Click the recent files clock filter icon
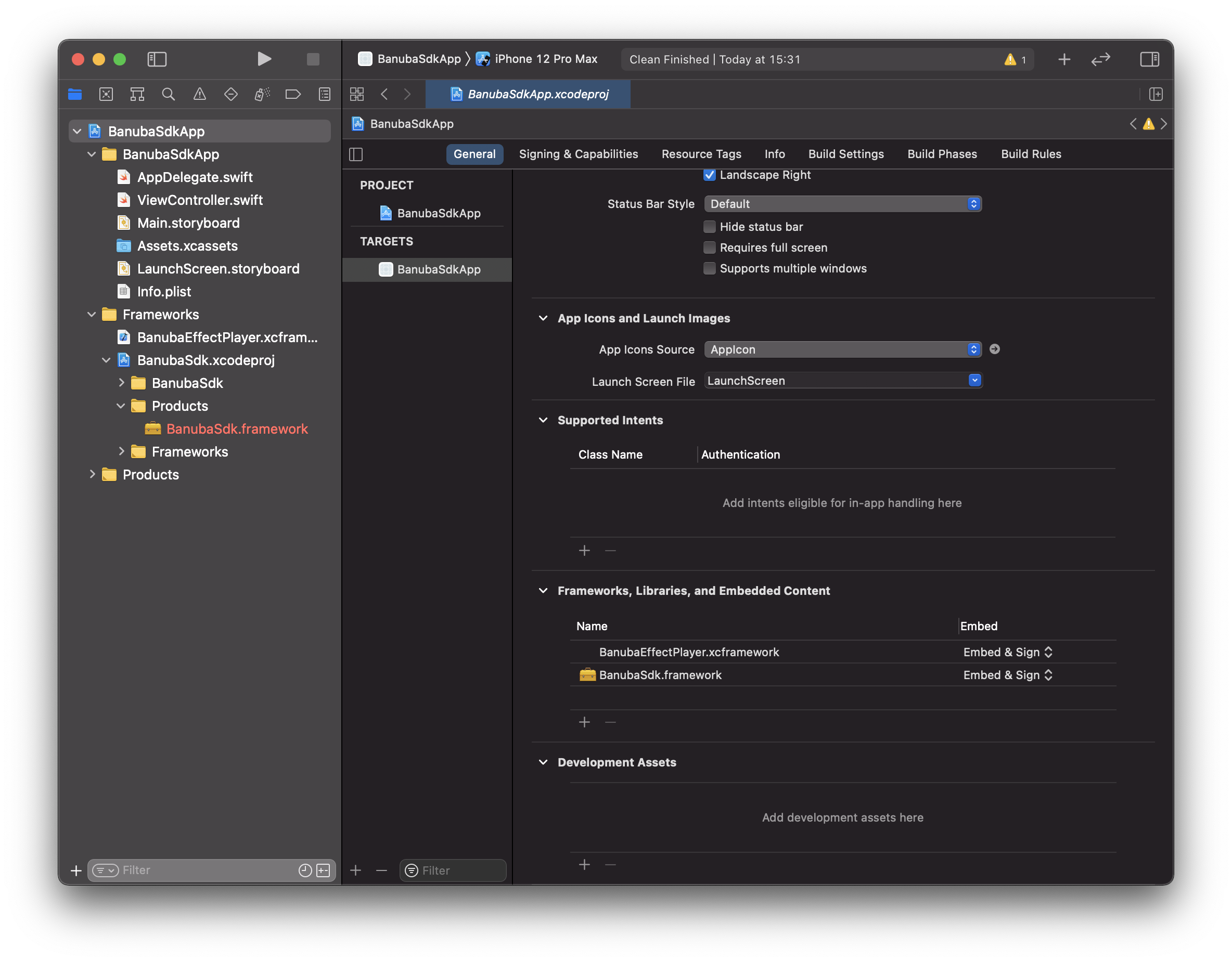 point(305,870)
